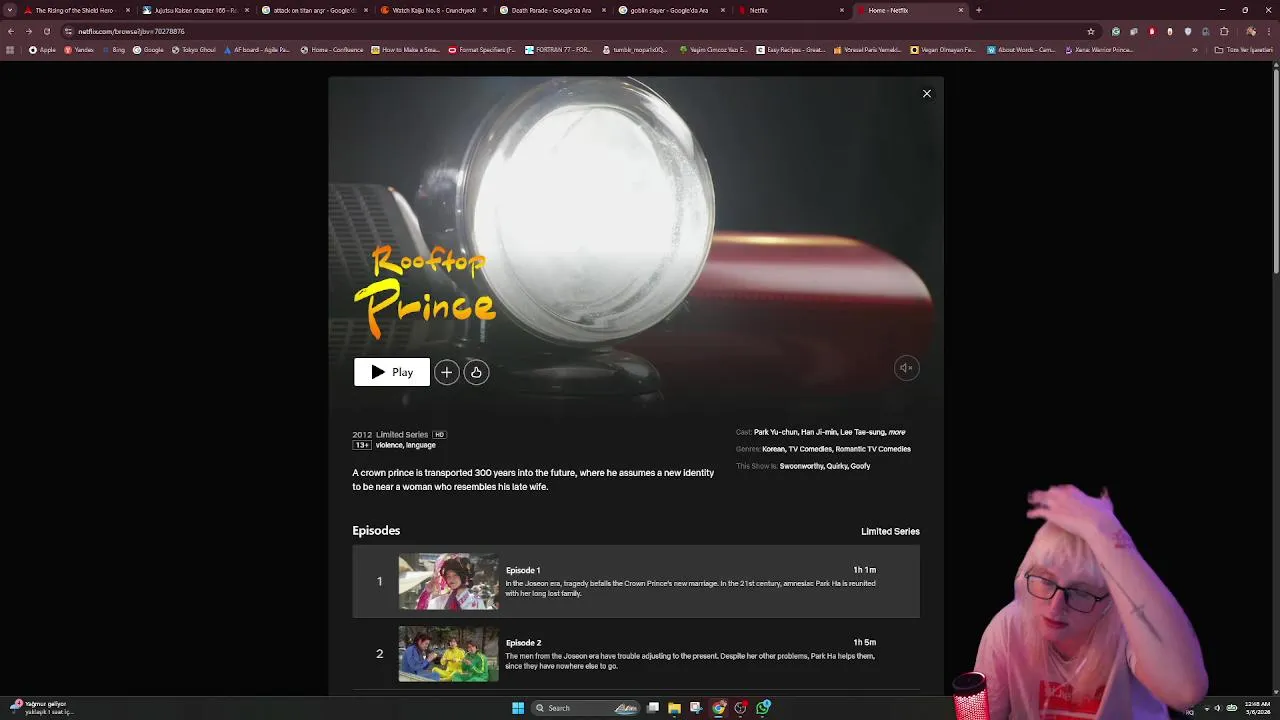Open the Tokyo Ghoul bookmark

click(x=194, y=50)
